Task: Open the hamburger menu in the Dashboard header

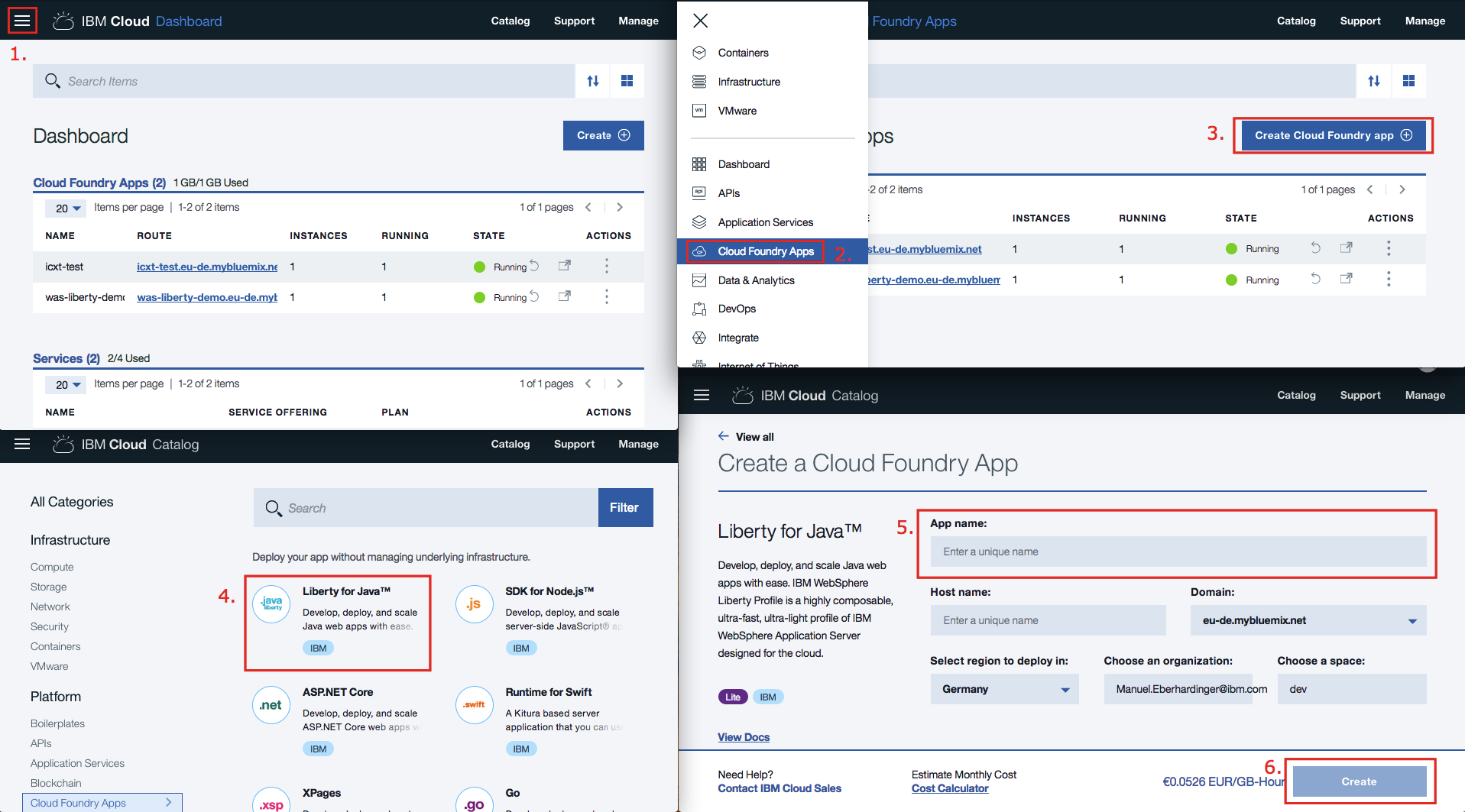Action: (x=22, y=21)
